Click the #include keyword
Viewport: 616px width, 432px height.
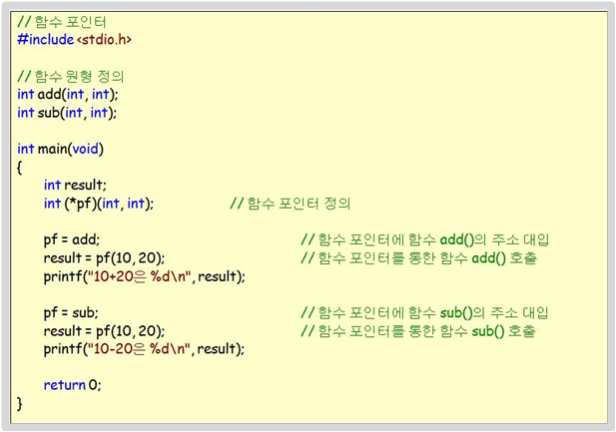46,40
